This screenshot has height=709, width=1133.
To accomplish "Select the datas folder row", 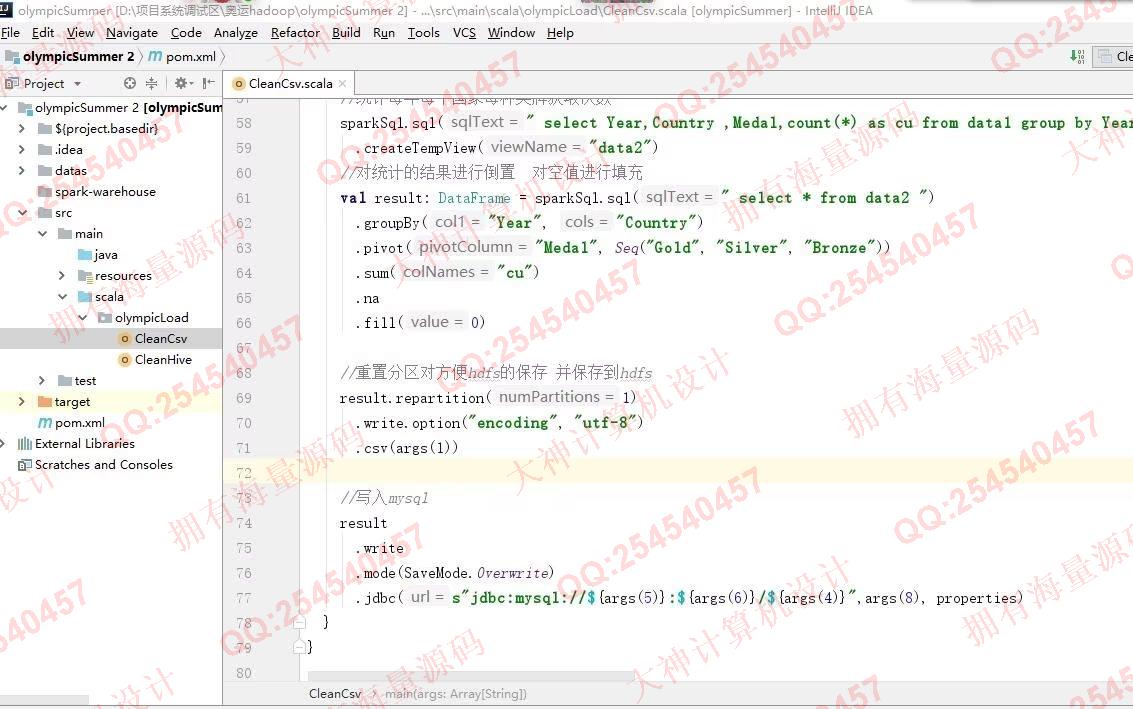I will pyautogui.click(x=111, y=171).
